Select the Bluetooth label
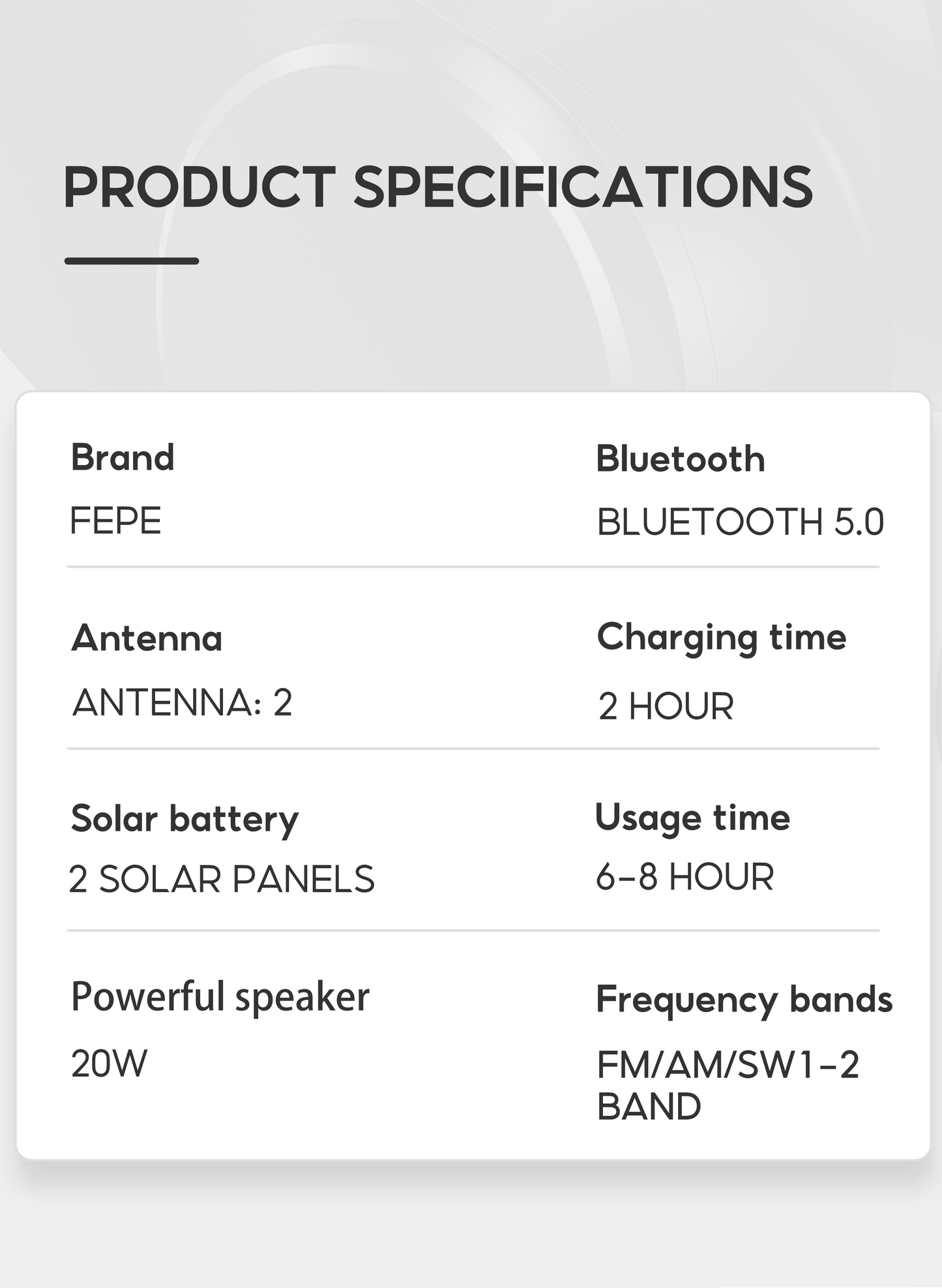This screenshot has height=1288, width=942. pyautogui.click(x=680, y=458)
